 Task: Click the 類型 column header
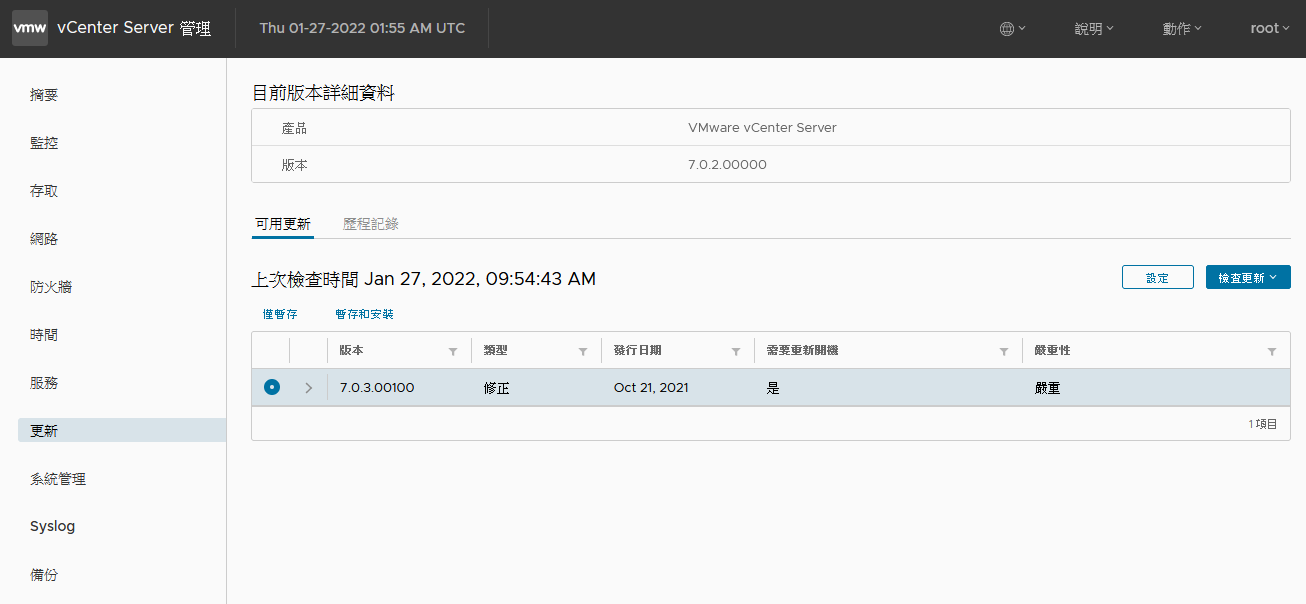tap(496, 351)
